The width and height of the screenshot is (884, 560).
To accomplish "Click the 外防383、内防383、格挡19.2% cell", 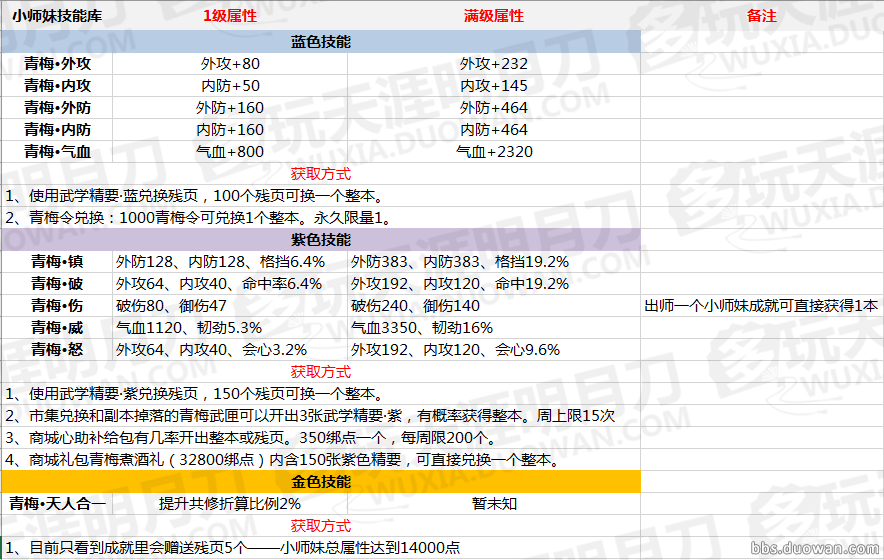I will point(494,262).
